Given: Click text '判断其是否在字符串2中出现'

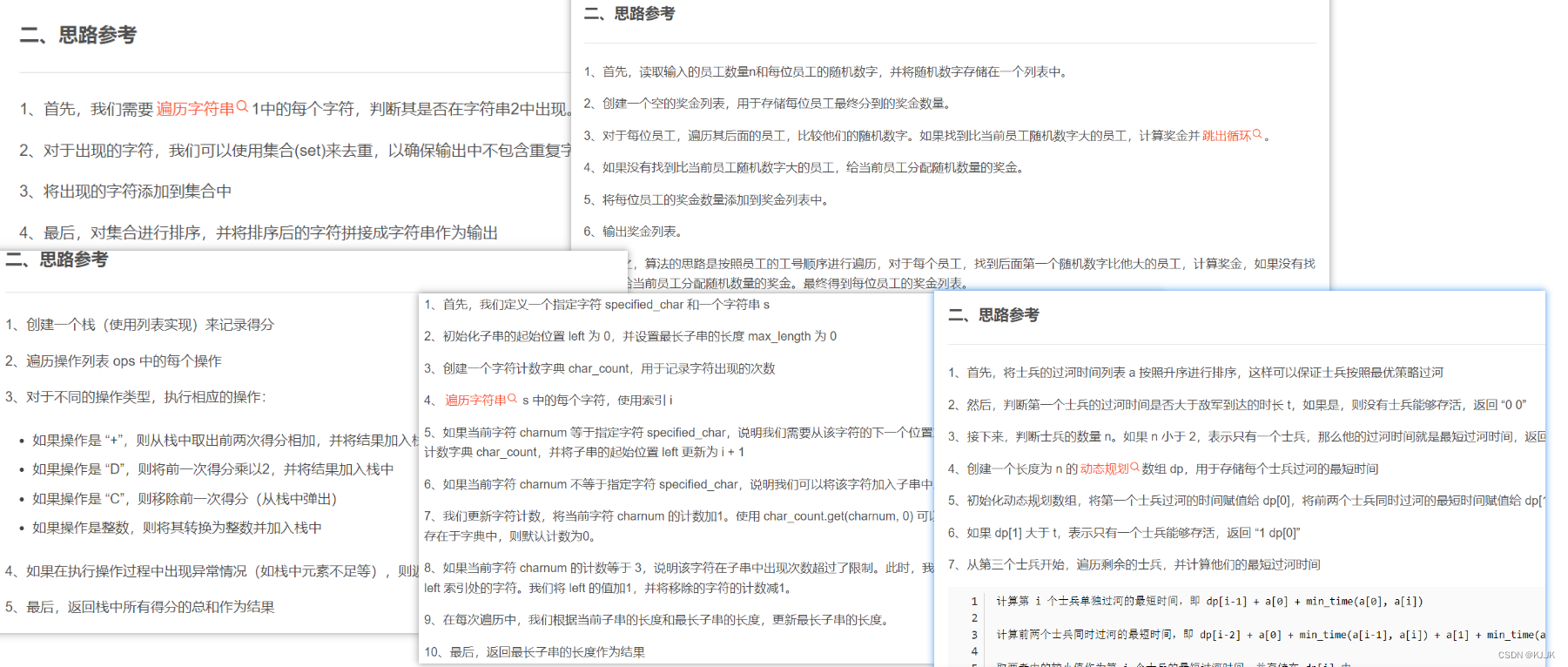Looking at the screenshot, I should point(468,109).
